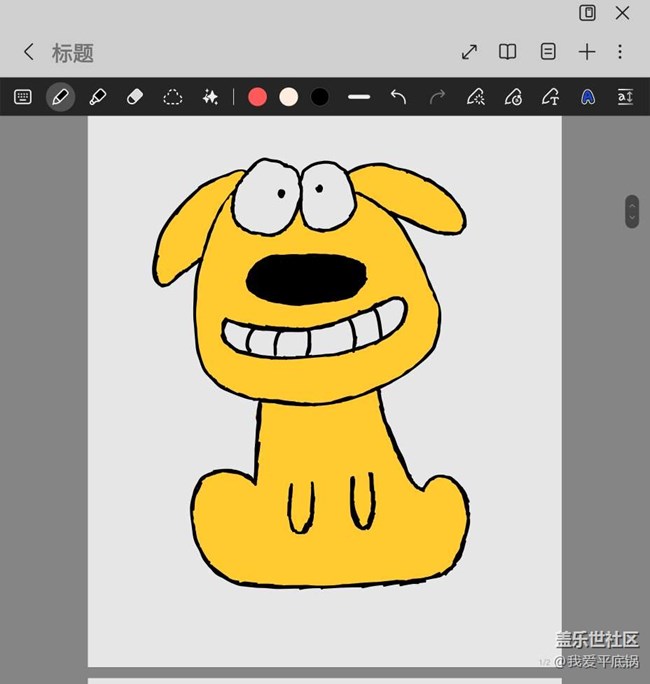This screenshot has height=684, width=650.
Task: Open the pen stroke thickness selector
Action: (359, 97)
